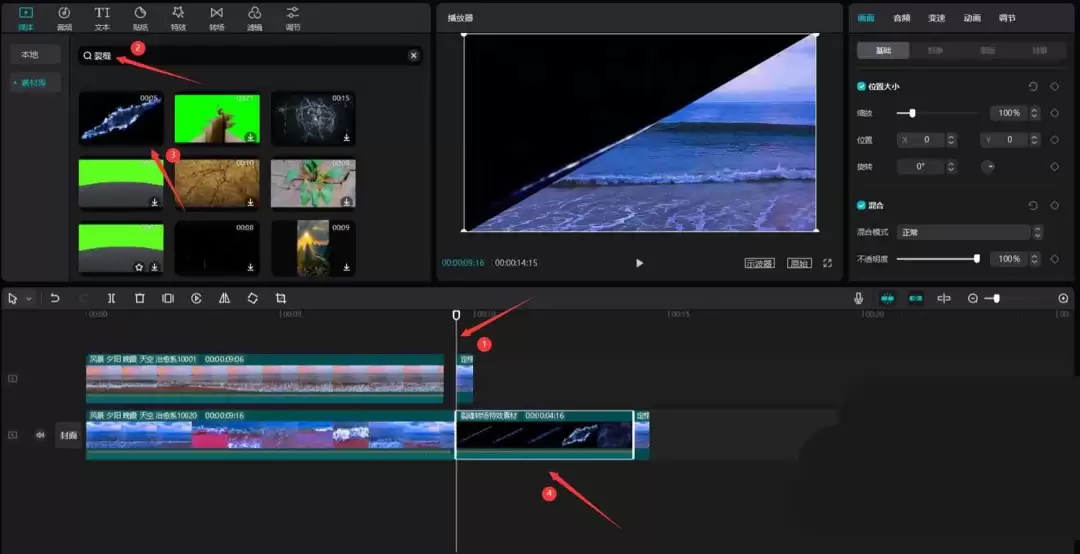This screenshot has width=1080, height=554.
Task: Open the 转场 (Transitions) panel icon
Action: 216,17
